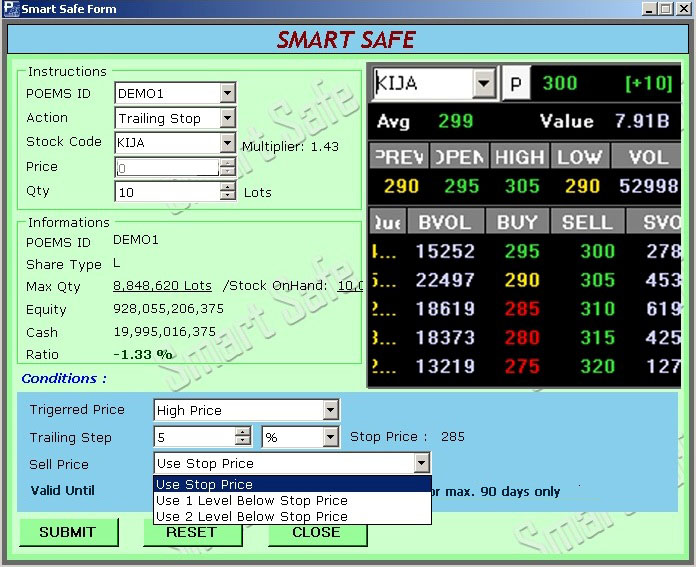Select the sell price 300 in order book
This screenshot has height=567, width=696.
tap(597, 251)
